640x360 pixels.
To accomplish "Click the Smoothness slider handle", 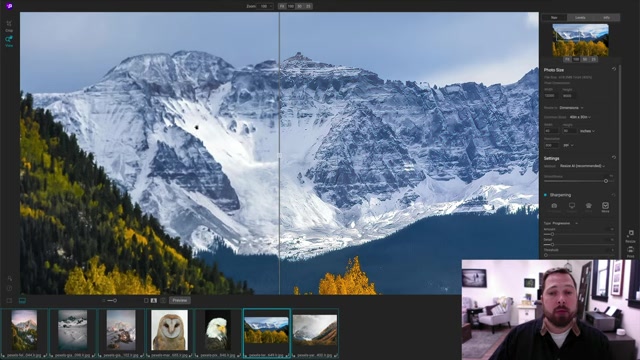I will (606, 181).
